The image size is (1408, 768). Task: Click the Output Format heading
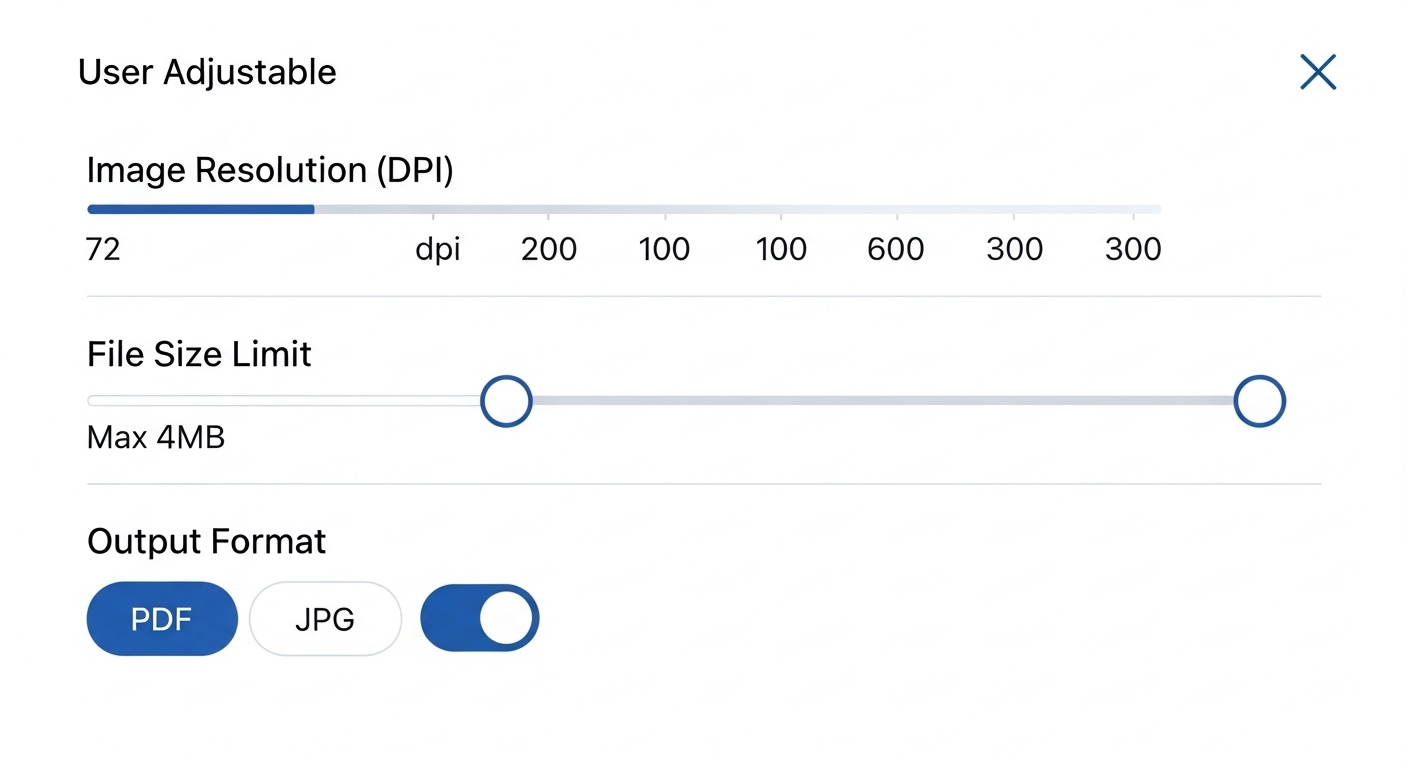(206, 541)
